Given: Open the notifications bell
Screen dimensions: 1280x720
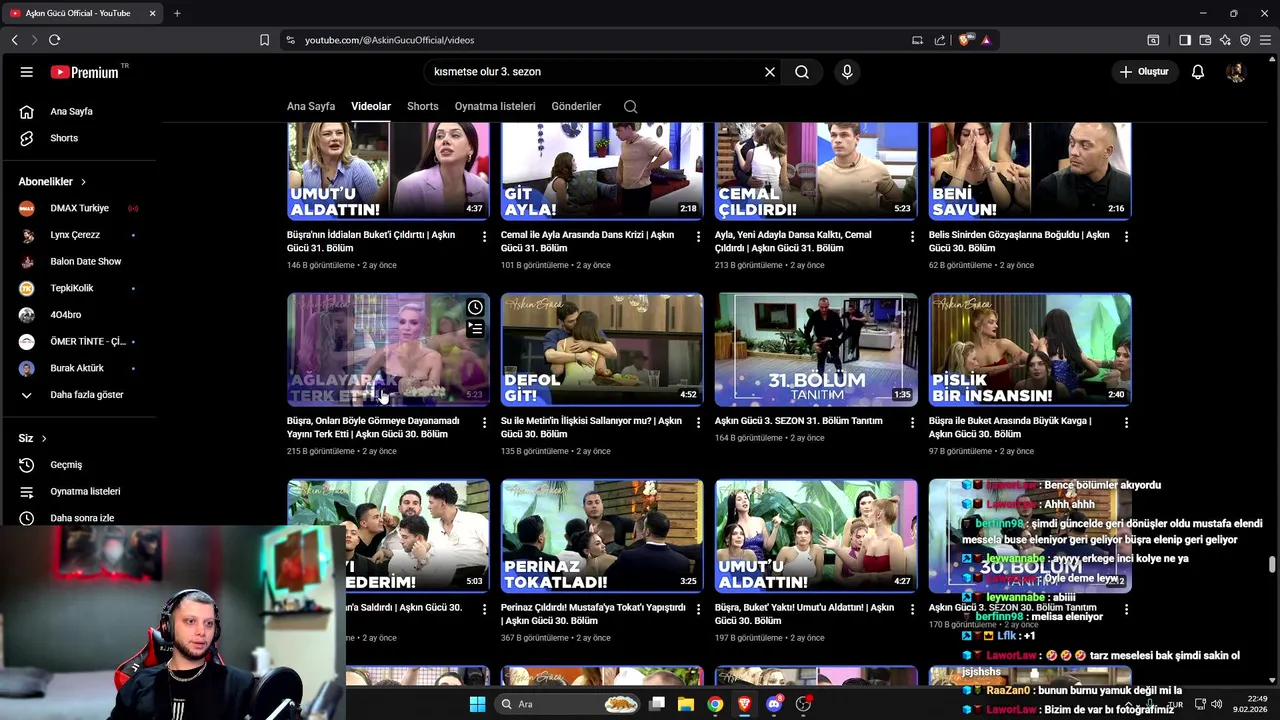Looking at the screenshot, I should click(1198, 72).
